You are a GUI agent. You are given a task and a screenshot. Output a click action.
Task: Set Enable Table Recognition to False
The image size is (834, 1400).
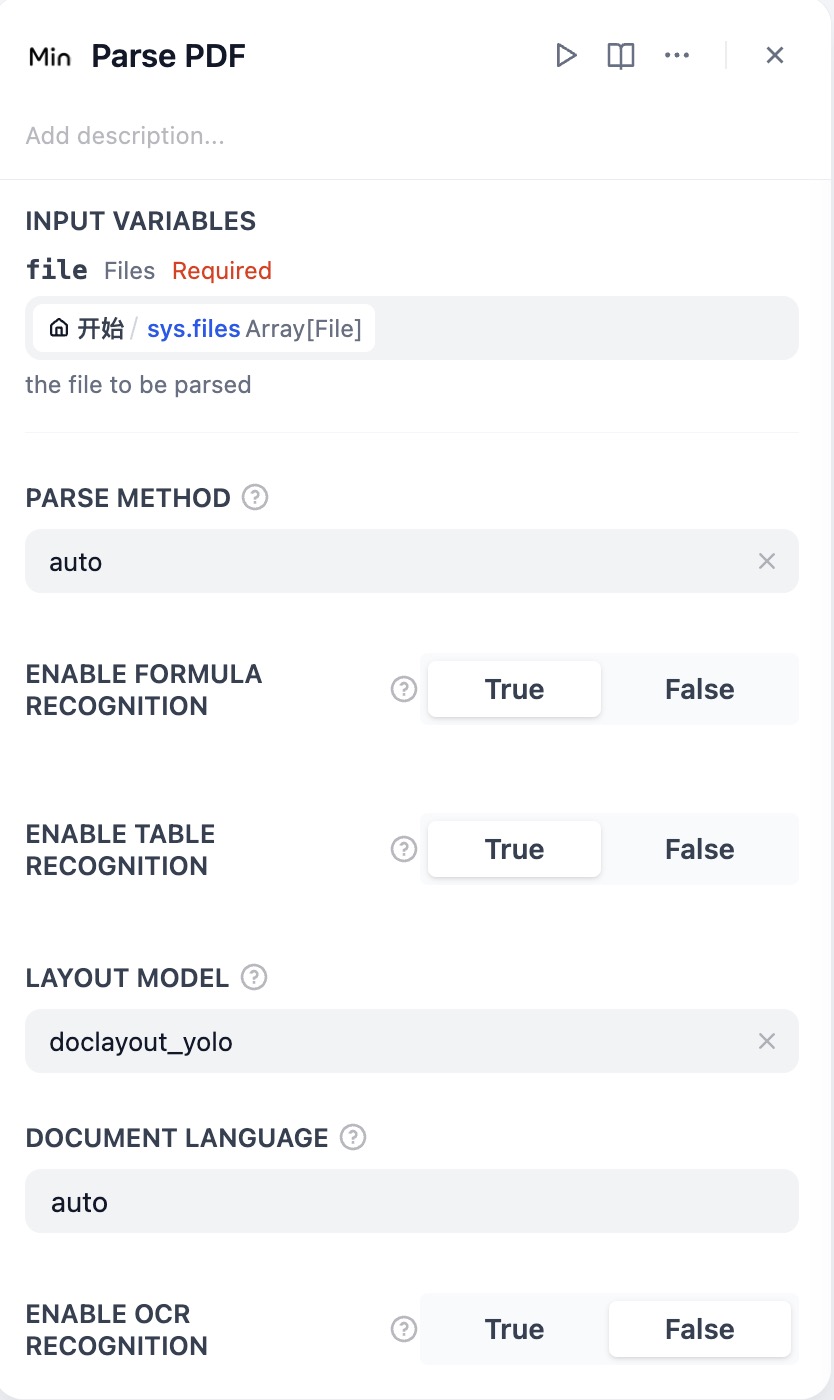pos(699,849)
